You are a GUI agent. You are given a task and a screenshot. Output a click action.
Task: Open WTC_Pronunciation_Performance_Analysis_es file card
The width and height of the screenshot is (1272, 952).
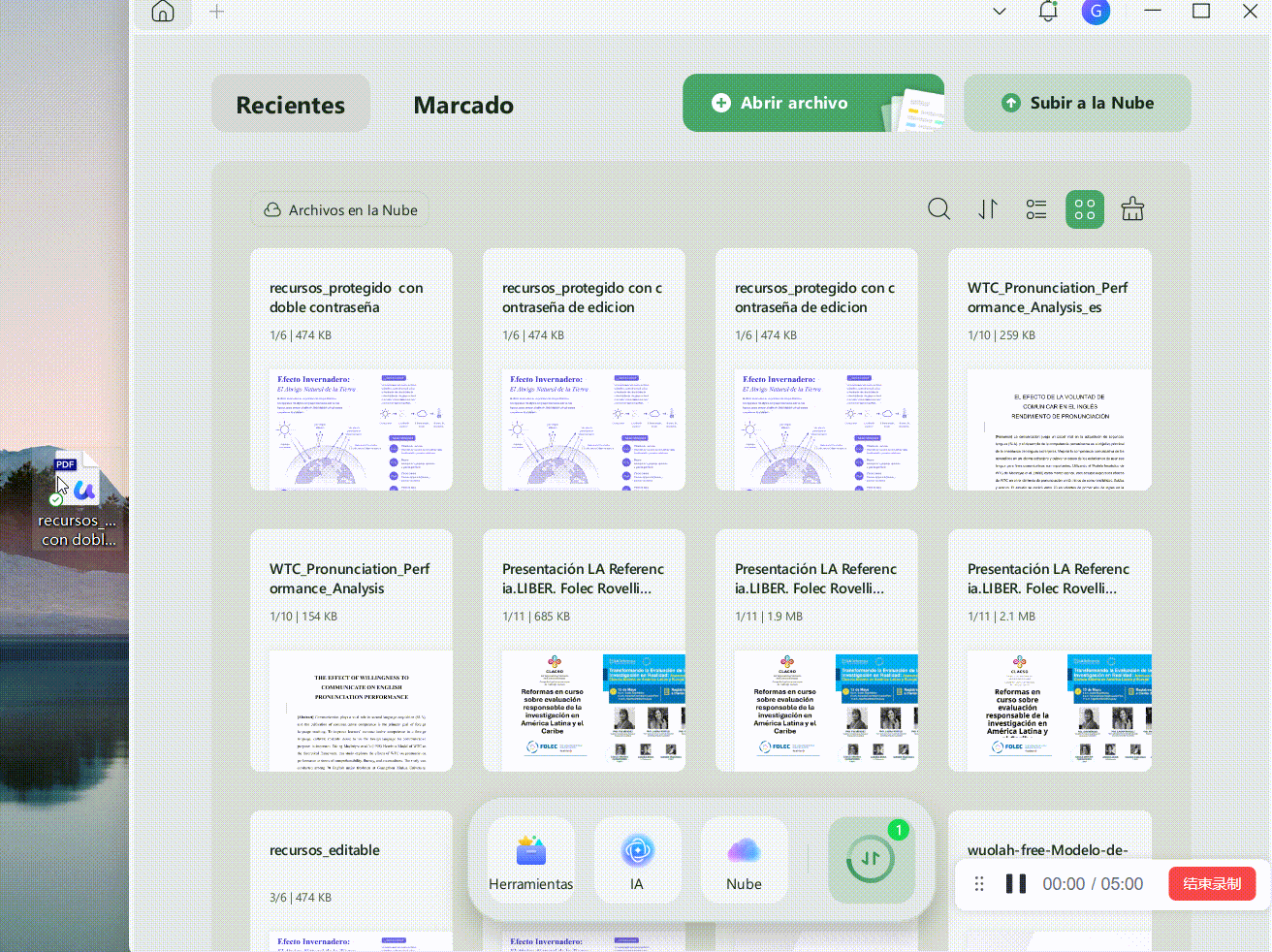pos(1050,369)
